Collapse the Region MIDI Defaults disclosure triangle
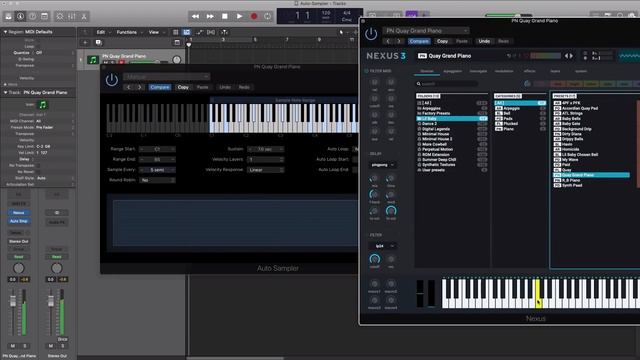The image size is (640, 360). (x=5, y=31)
